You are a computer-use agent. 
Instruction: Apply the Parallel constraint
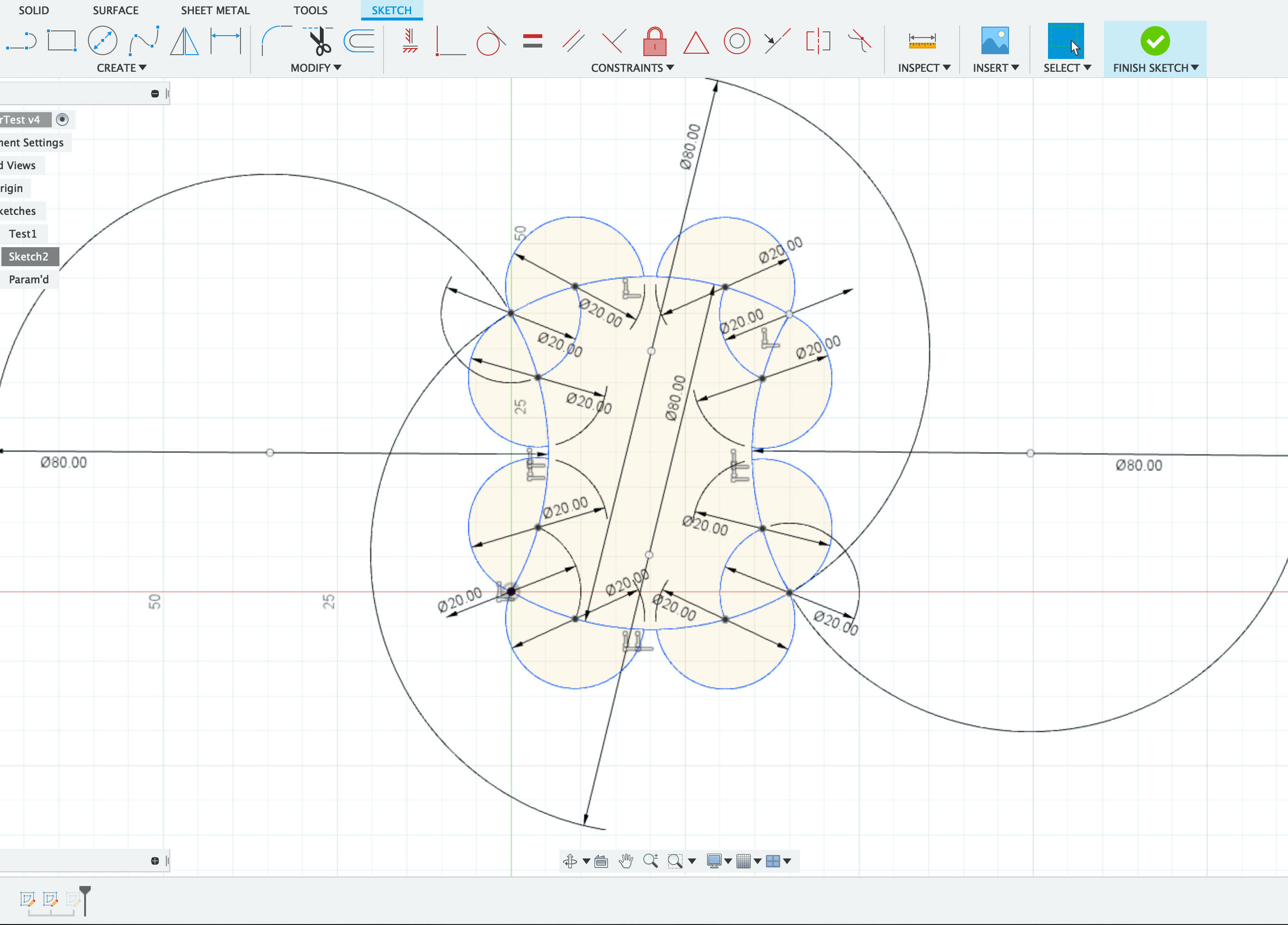(x=573, y=41)
